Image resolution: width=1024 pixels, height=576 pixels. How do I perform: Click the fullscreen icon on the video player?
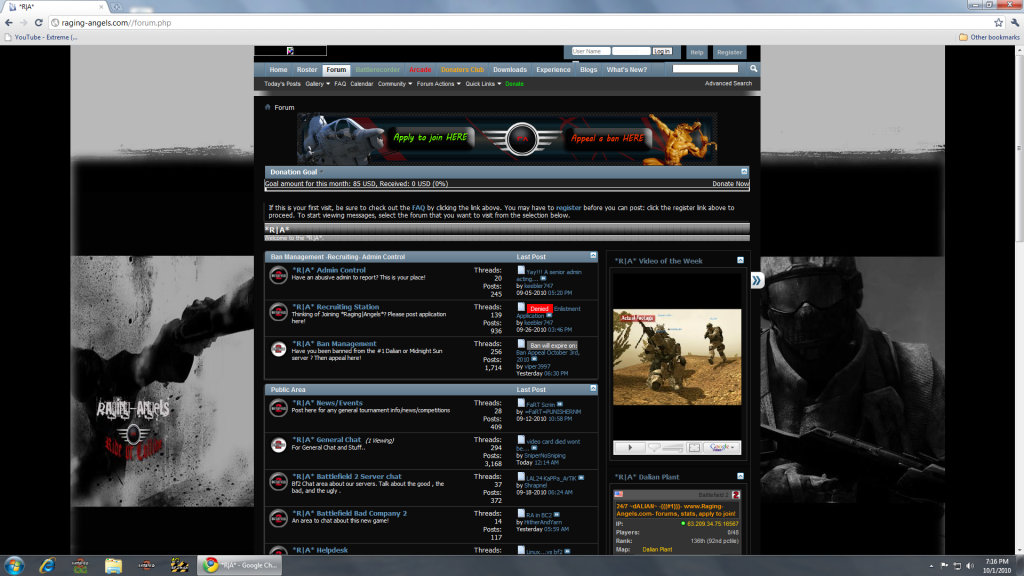(x=694, y=447)
